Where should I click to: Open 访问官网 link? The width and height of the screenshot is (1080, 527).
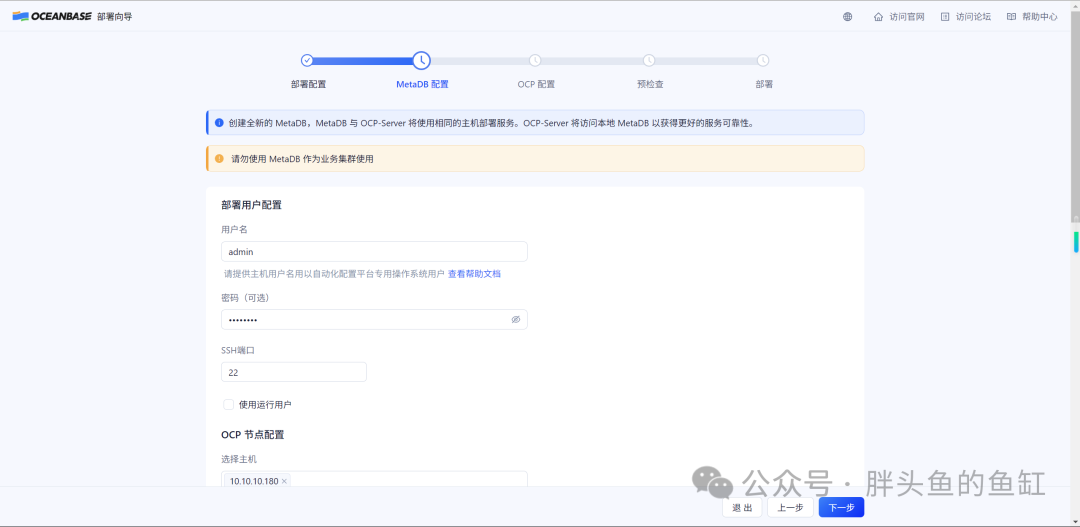(906, 17)
